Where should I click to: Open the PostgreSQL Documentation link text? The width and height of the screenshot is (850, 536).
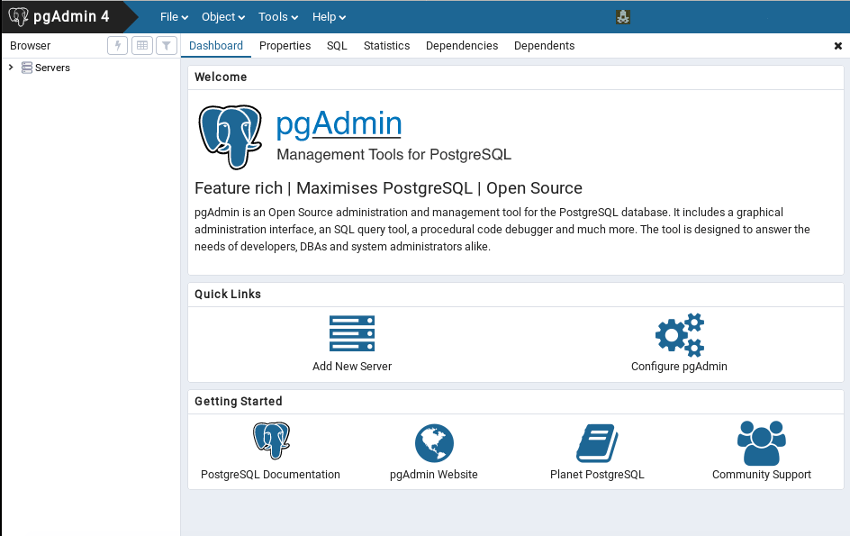click(271, 474)
